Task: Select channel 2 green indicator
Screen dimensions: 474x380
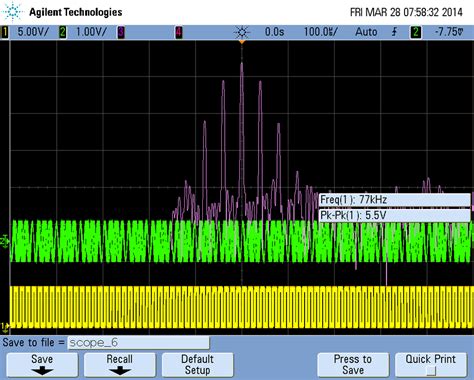Action: point(62,32)
